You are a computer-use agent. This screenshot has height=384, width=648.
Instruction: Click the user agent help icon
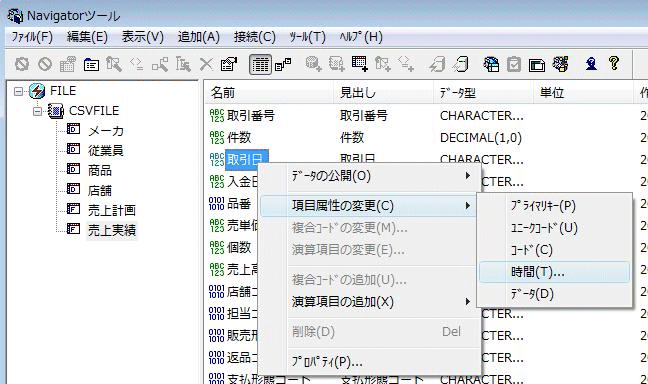point(591,64)
